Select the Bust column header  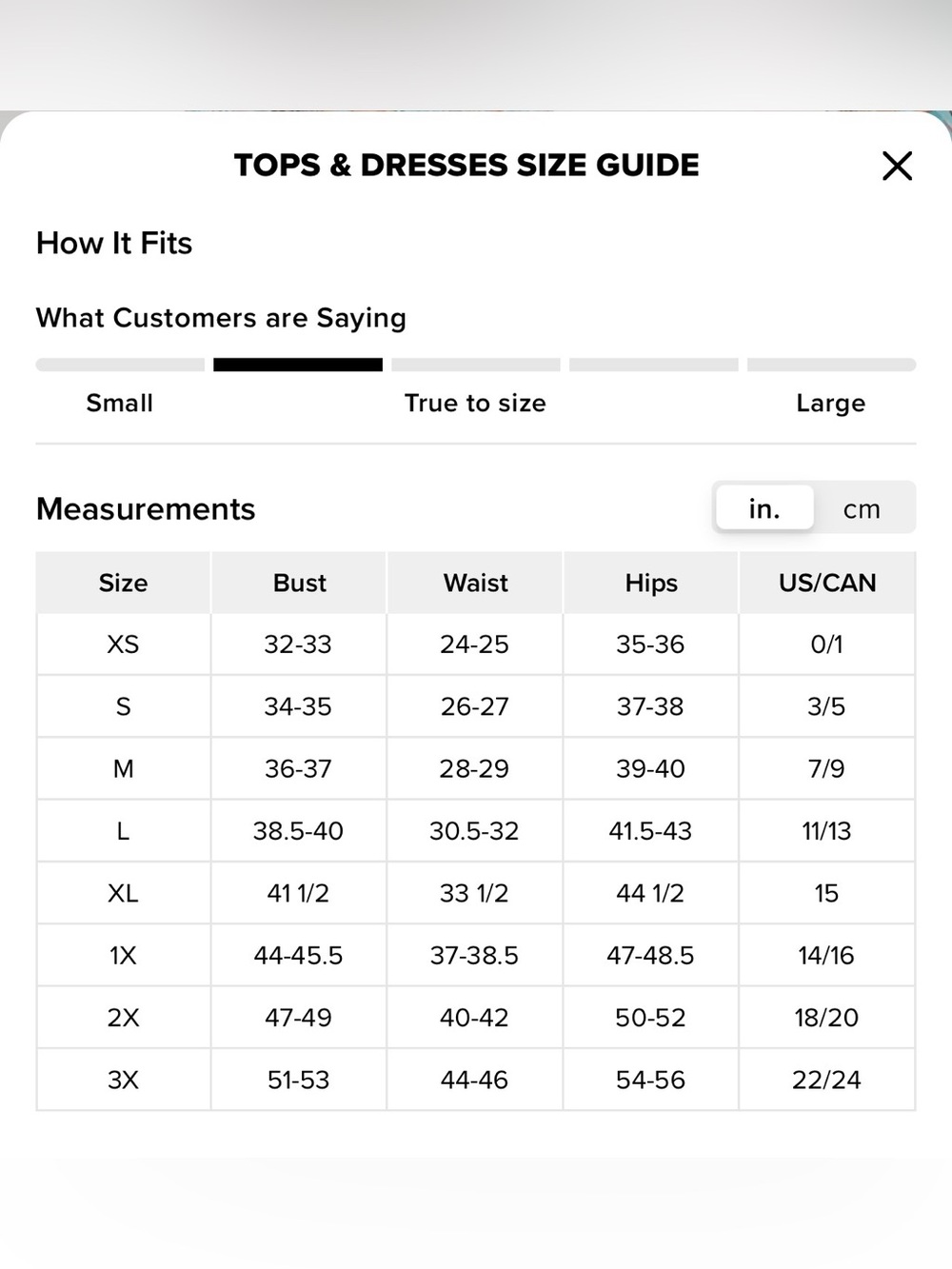pyautogui.click(x=299, y=583)
